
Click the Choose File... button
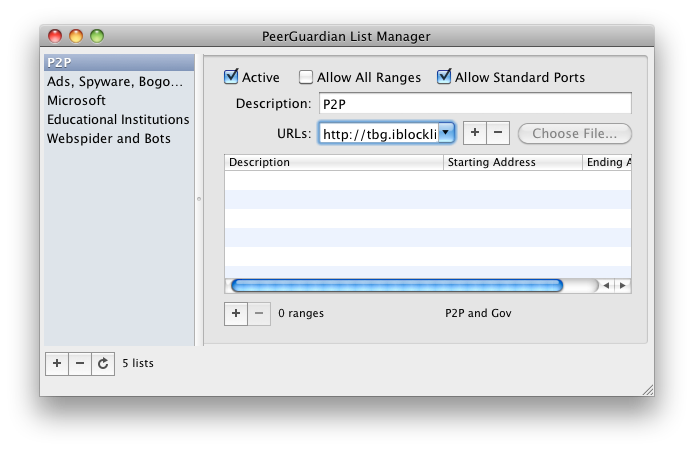(x=574, y=133)
